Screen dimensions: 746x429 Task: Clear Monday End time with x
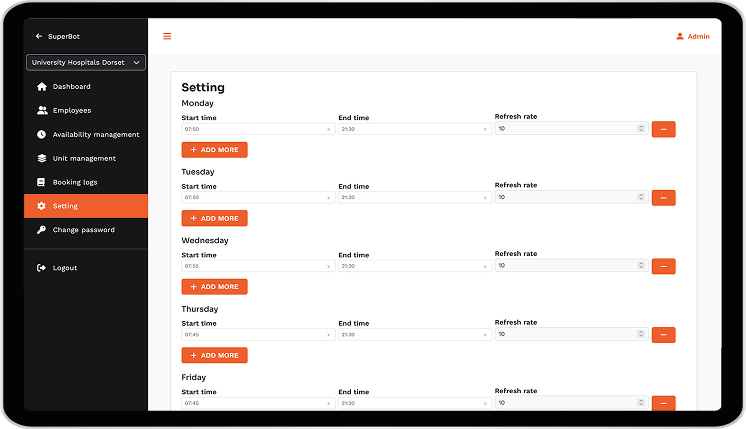(485, 129)
